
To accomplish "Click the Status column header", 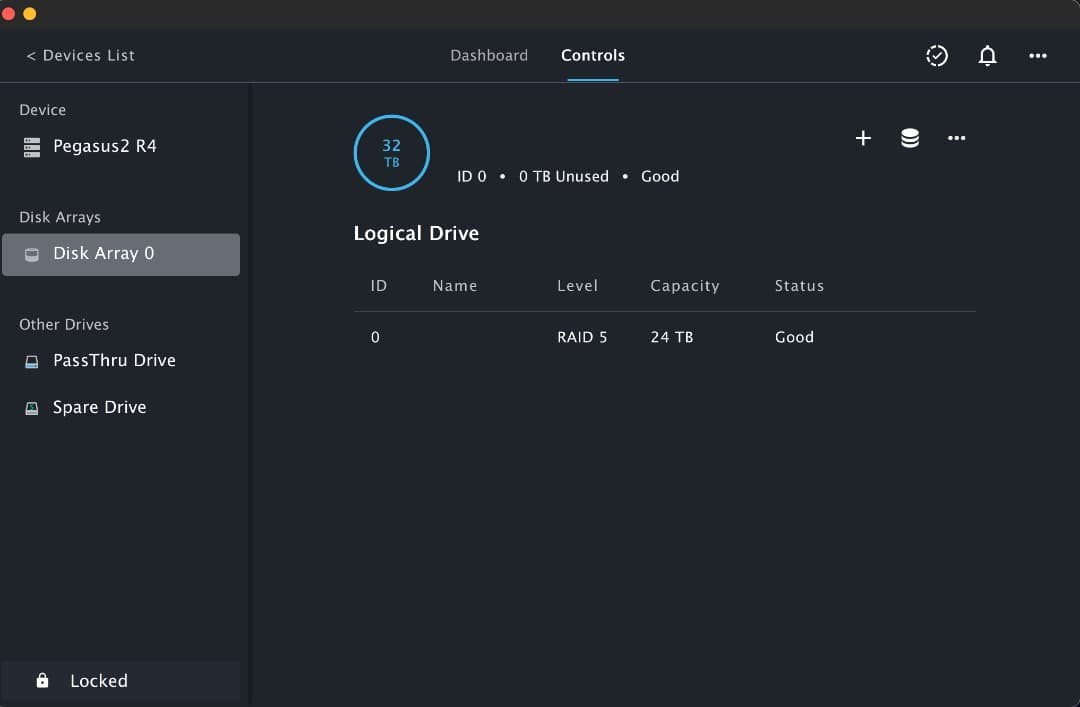I will point(798,285).
